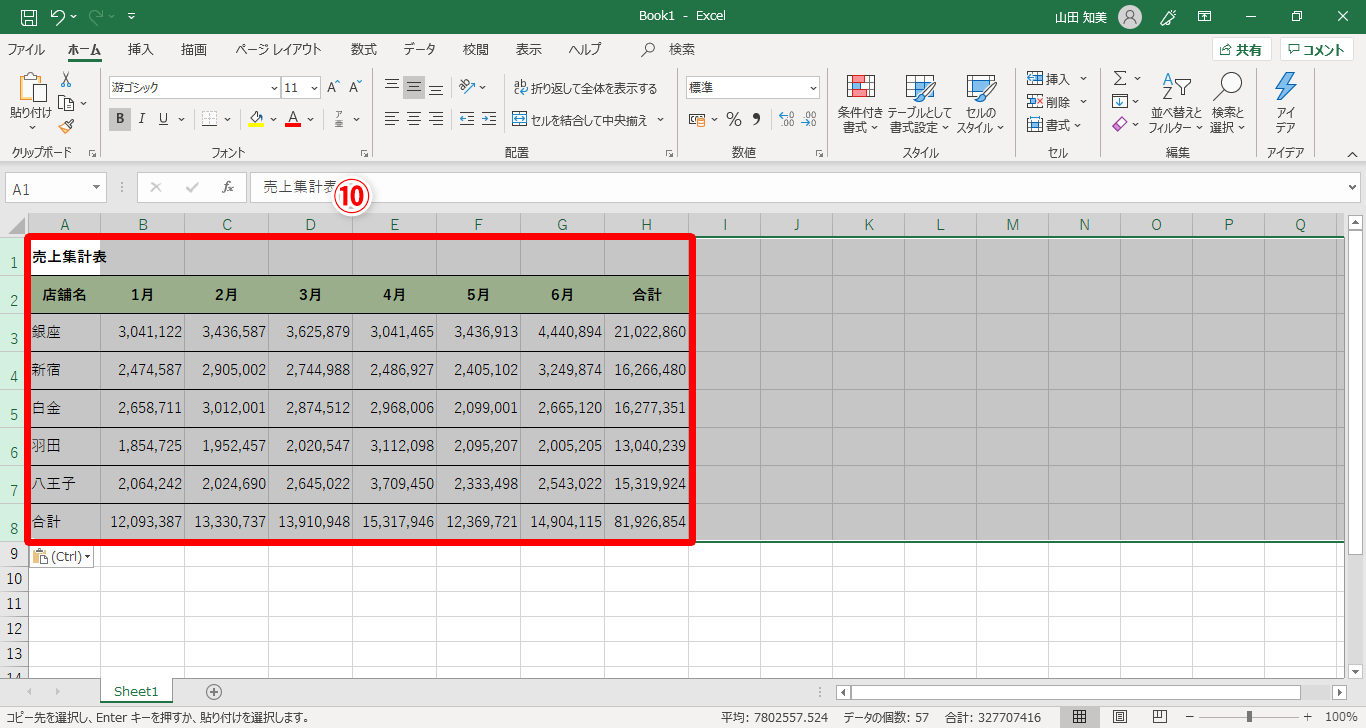Switch to Page Layout view icon
This screenshot has width=1366, height=728.
tap(1120, 717)
